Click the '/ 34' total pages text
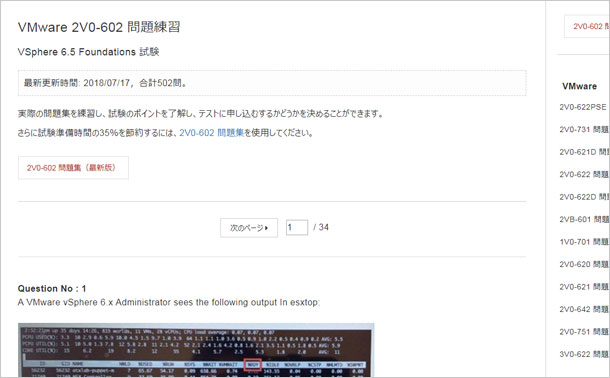Image resolution: width=610 pixels, height=378 pixels. click(321, 228)
